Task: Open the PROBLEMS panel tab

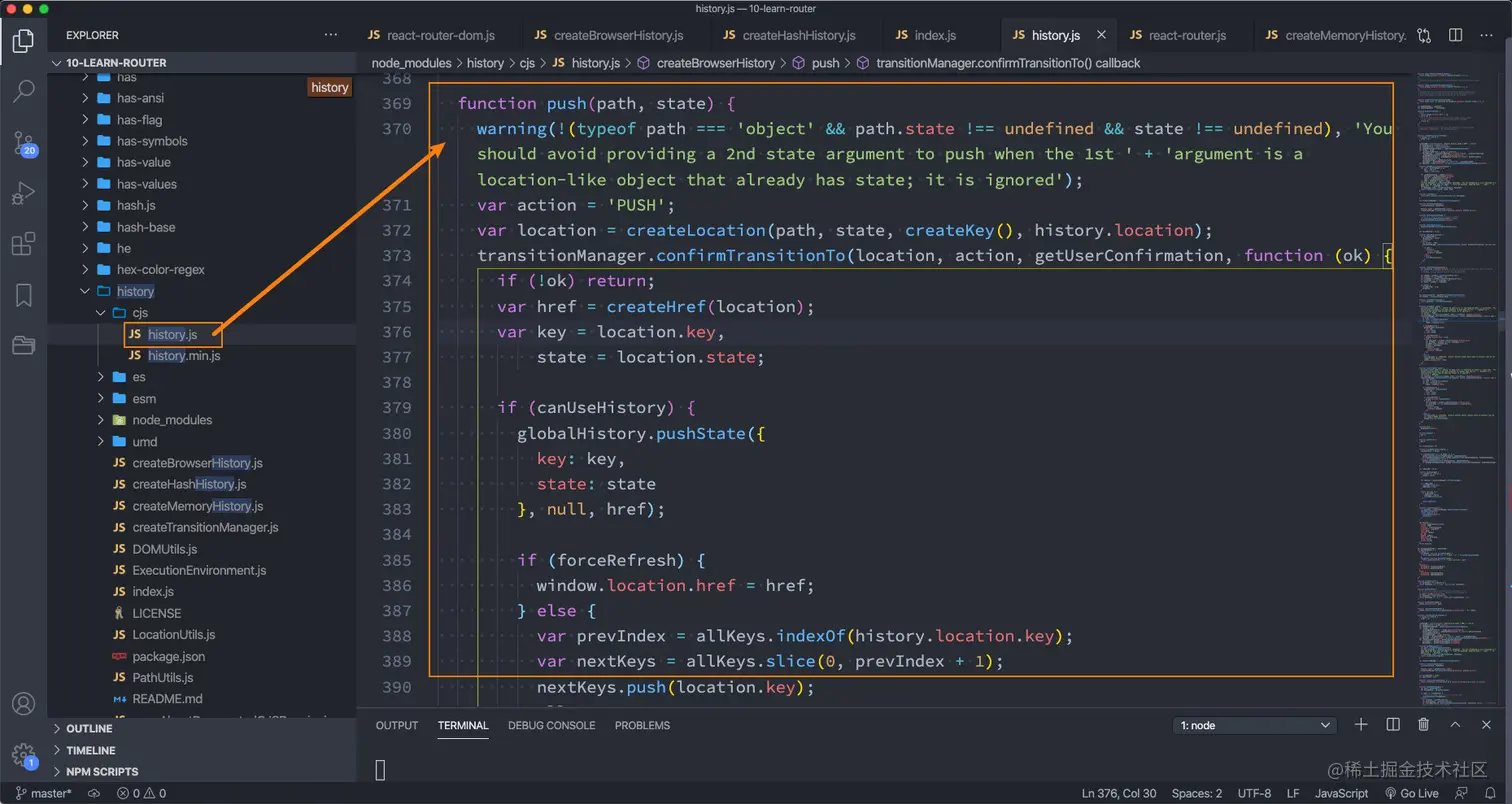Action: (x=642, y=725)
